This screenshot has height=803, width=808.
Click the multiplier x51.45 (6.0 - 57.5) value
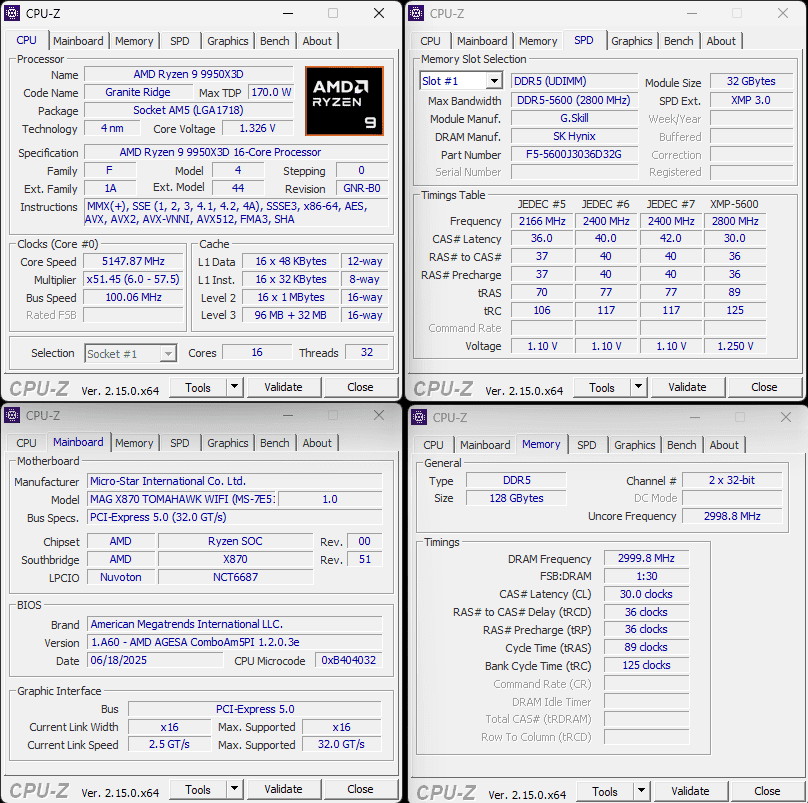coord(133,279)
